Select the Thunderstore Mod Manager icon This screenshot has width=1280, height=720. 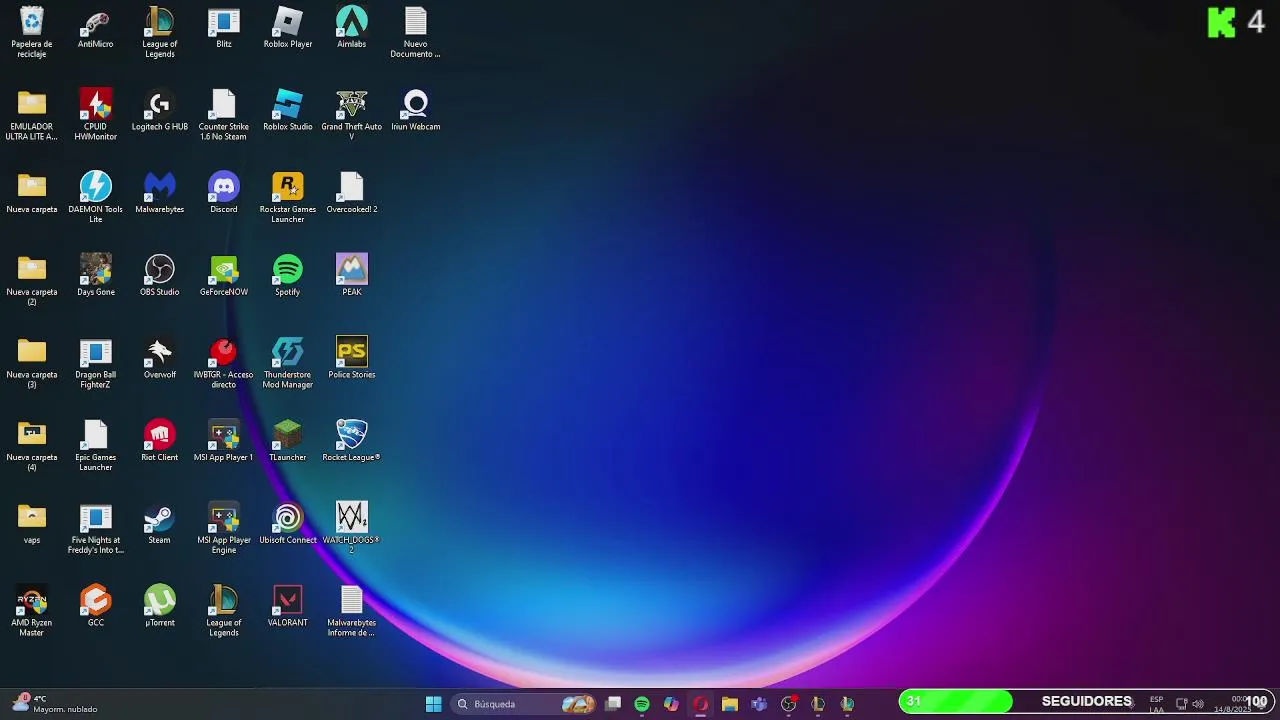pyautogui.click(x=288, y=363)
